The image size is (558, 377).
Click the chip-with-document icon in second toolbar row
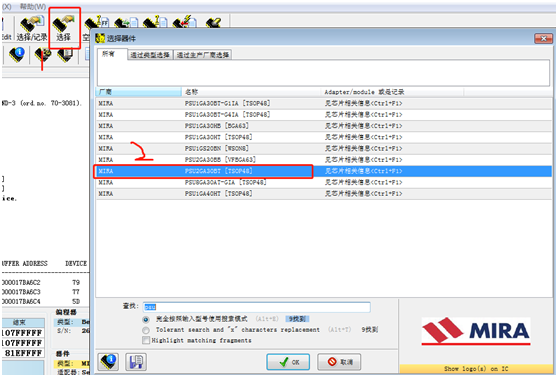(65, 55)
